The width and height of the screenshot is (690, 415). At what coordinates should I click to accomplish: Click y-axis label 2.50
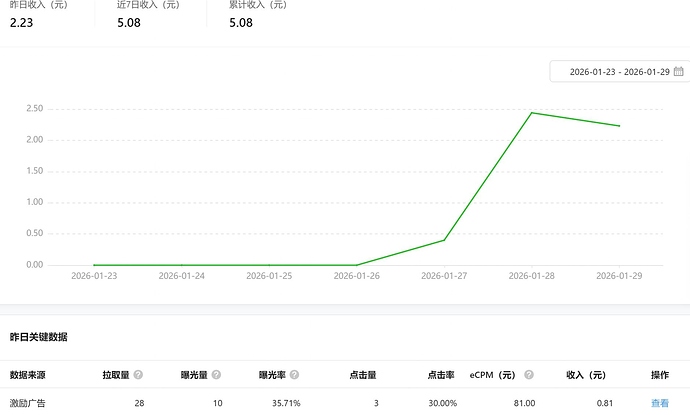pyautogui.click(x=35, y=108)
